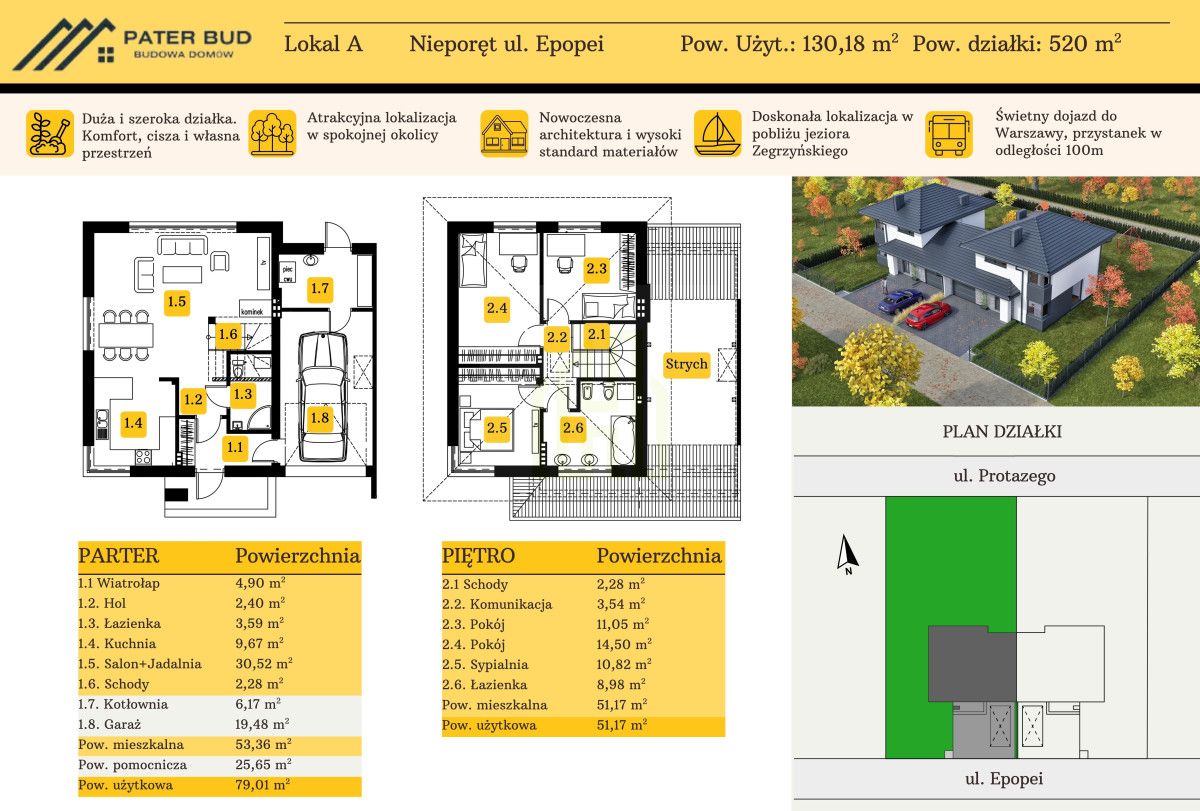1200x811 pixels.
Task: Select room label 1.5 on ground floor plan
Action: 177,301
